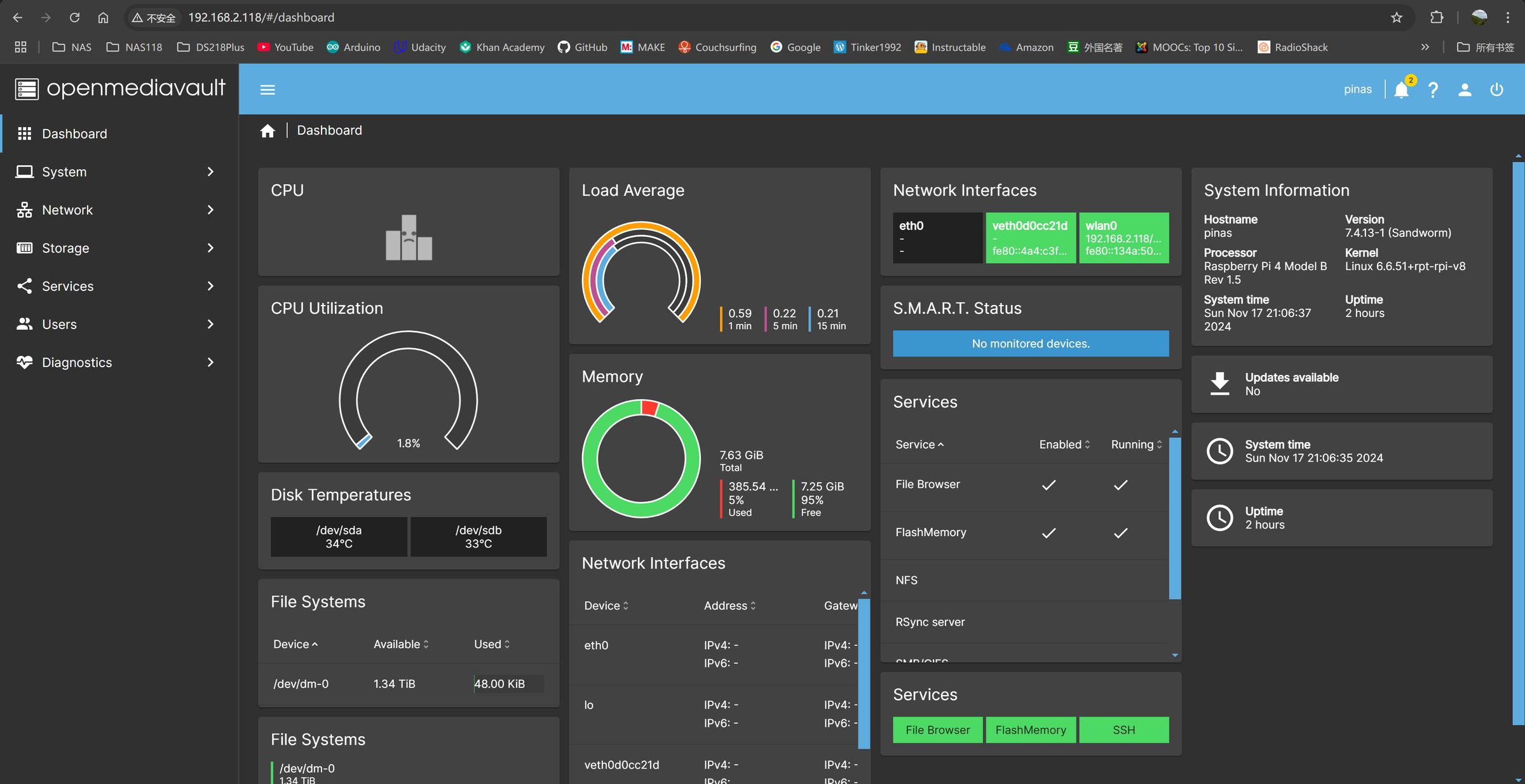Click the power icon in header
The image size is (1525, 784).
[1496, 90]
